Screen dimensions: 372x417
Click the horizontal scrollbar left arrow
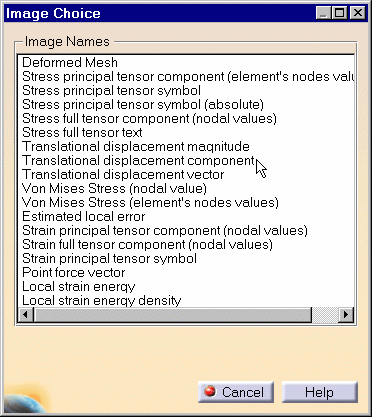tap(26, 314)
